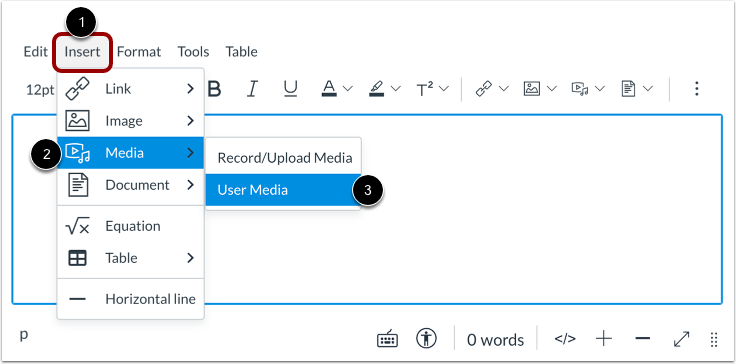This screenshot has height=364, width=736.
Task: Select Equation in the Insert menu
Action: click(x=130, y=226)
